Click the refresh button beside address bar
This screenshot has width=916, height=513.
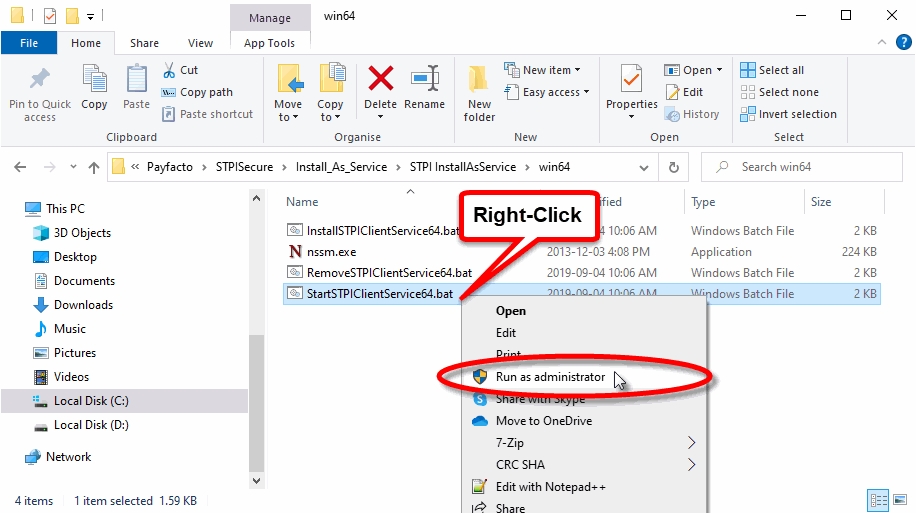coord(674,167)
